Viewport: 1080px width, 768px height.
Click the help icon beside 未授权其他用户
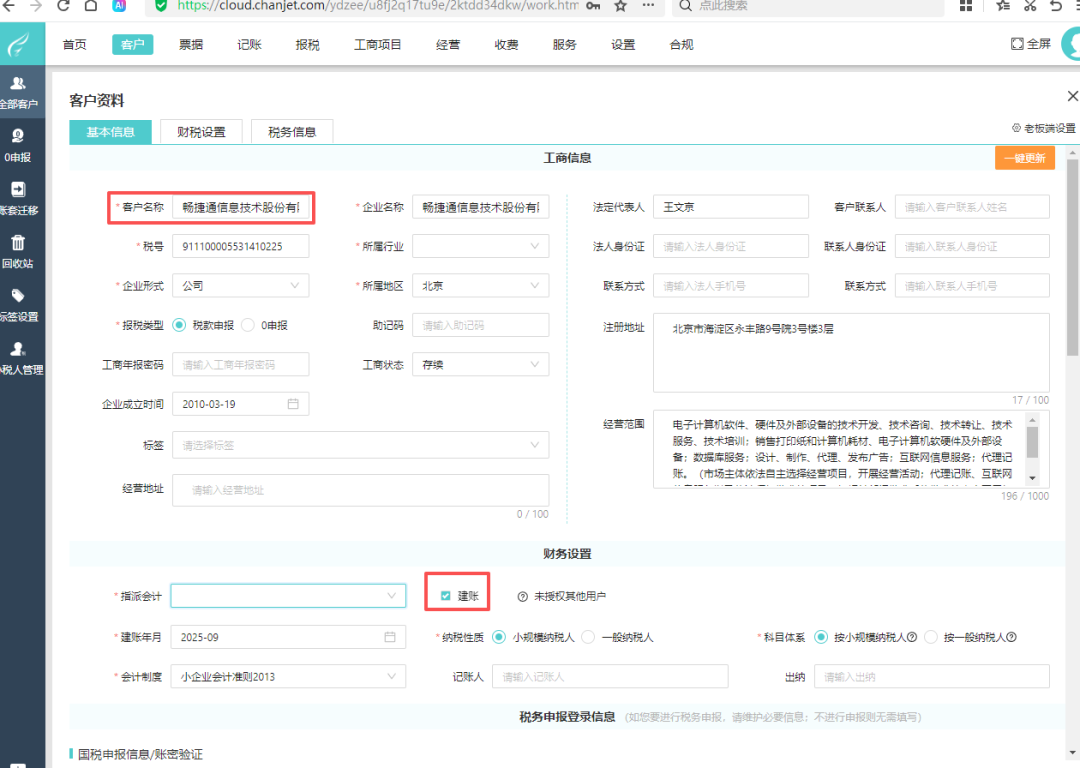click(x=523, y=596)
